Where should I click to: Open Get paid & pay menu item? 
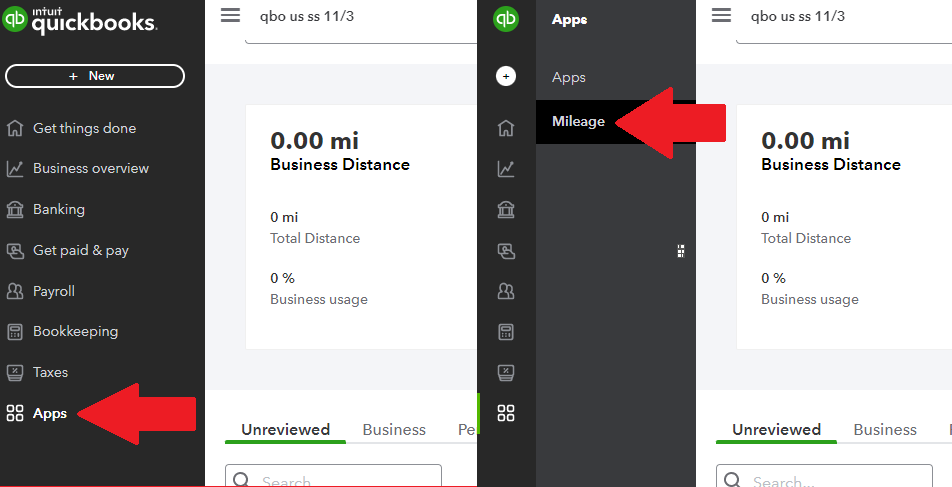click(81, 250)
